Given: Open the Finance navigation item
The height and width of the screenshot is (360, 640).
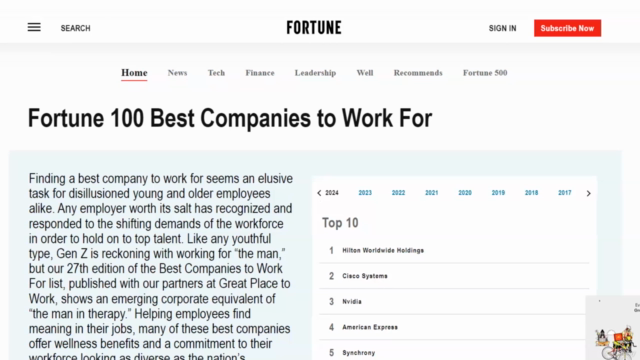Looking at the screenshot, I should (260, 73).
